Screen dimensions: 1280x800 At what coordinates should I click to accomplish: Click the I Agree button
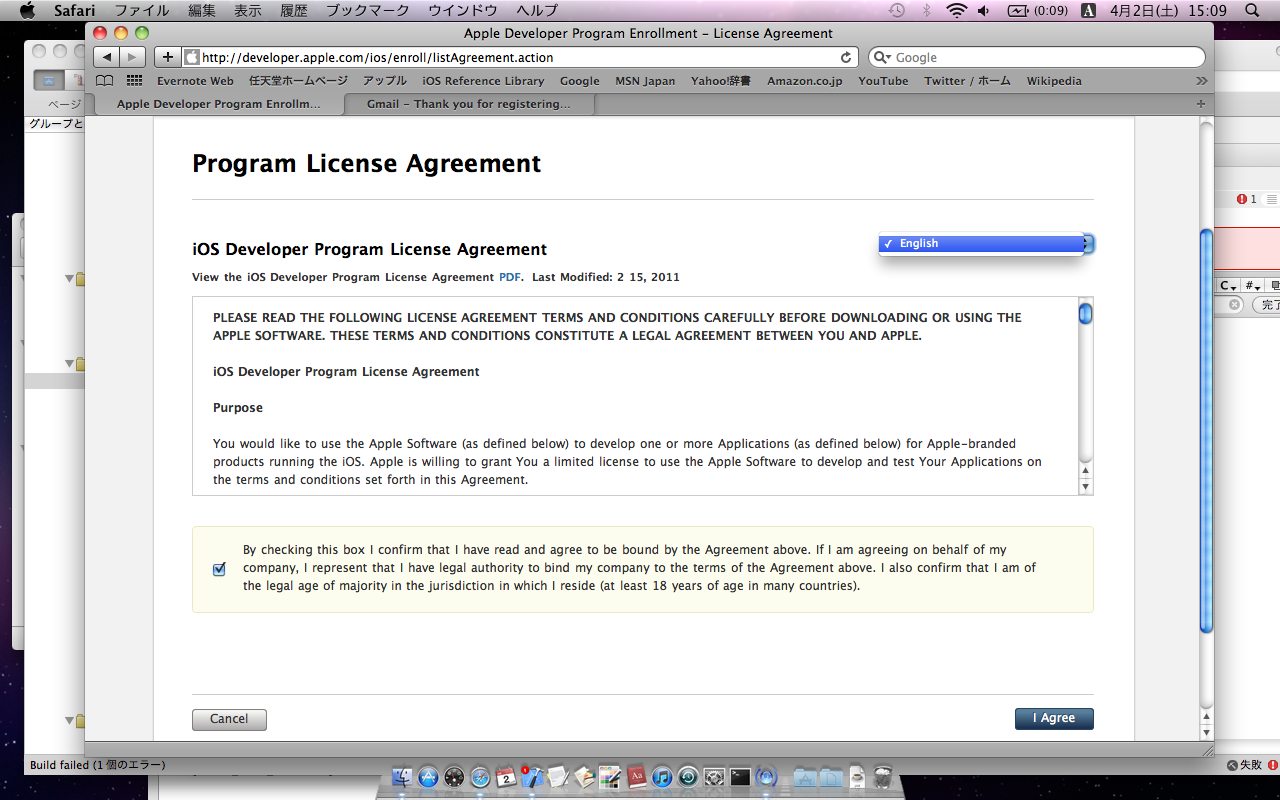(x=1054, y=719)
